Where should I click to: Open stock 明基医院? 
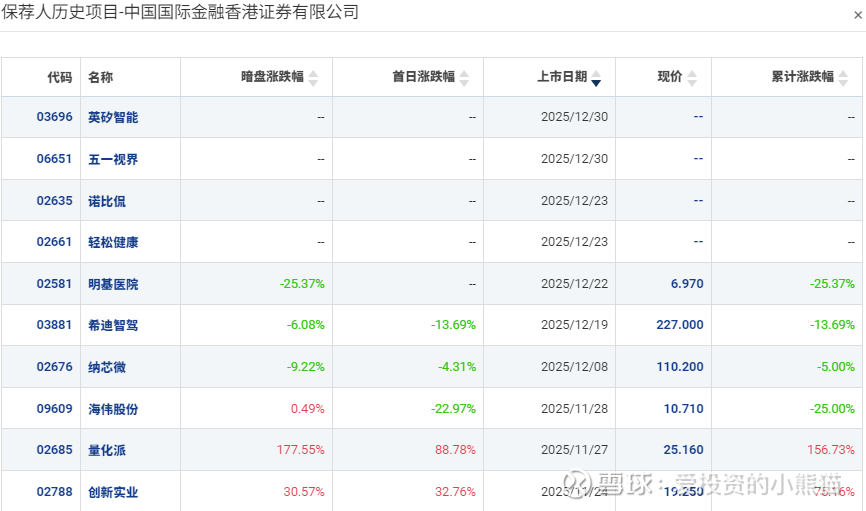click(x=113, y=284)
